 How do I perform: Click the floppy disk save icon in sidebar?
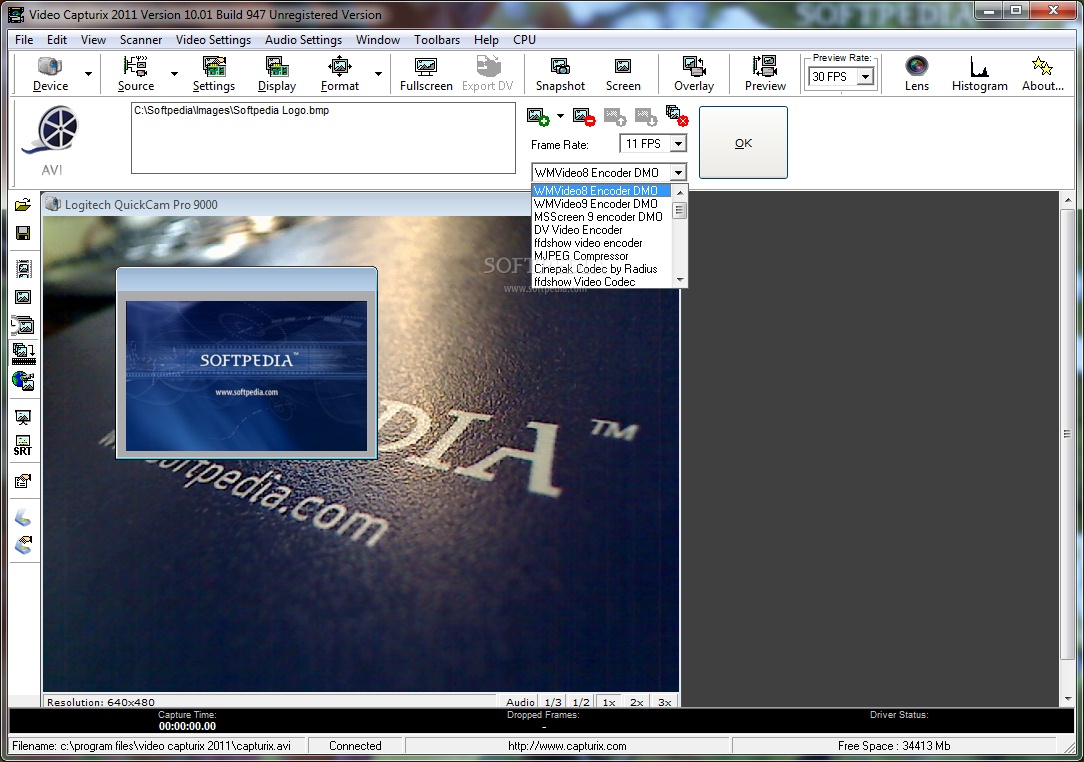(x=23, y=233)
